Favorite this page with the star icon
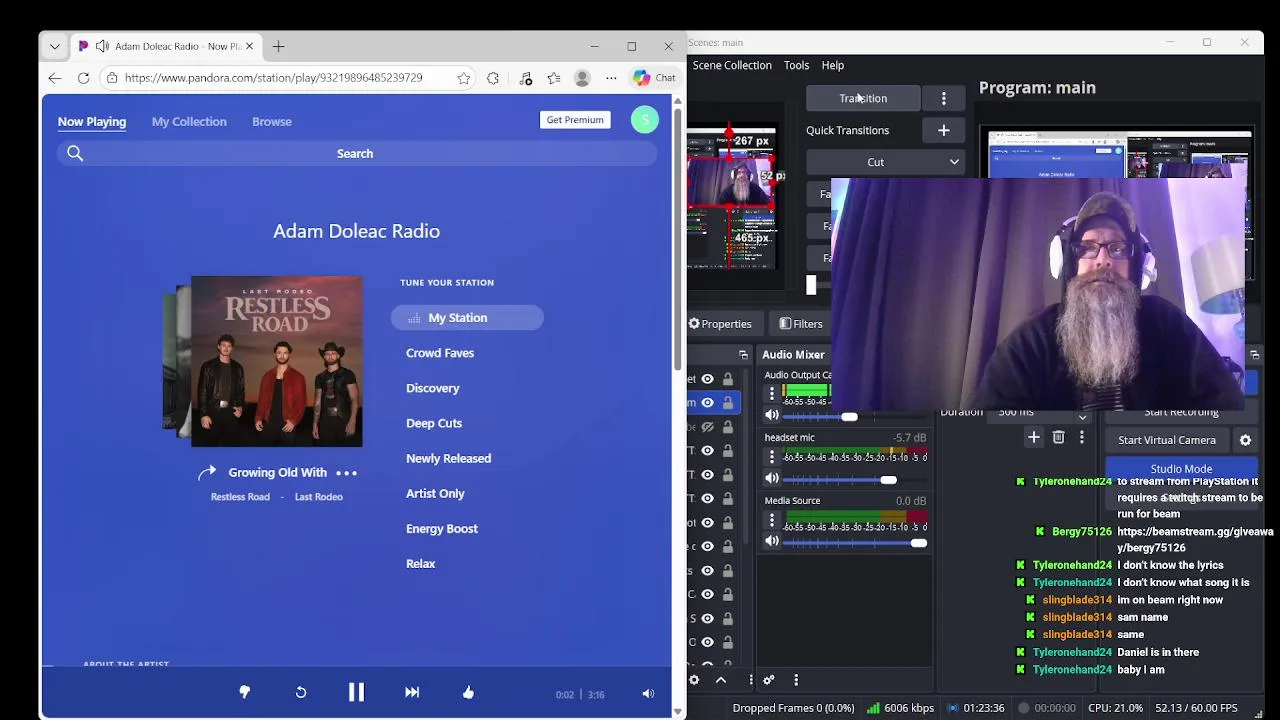1280x720 pixels. 464,78
